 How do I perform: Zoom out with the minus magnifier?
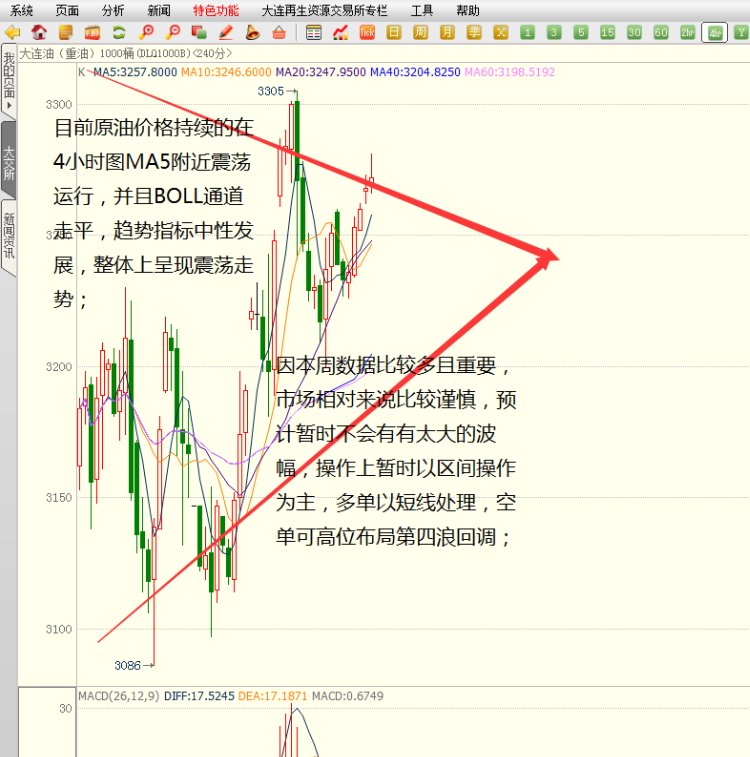172,33
